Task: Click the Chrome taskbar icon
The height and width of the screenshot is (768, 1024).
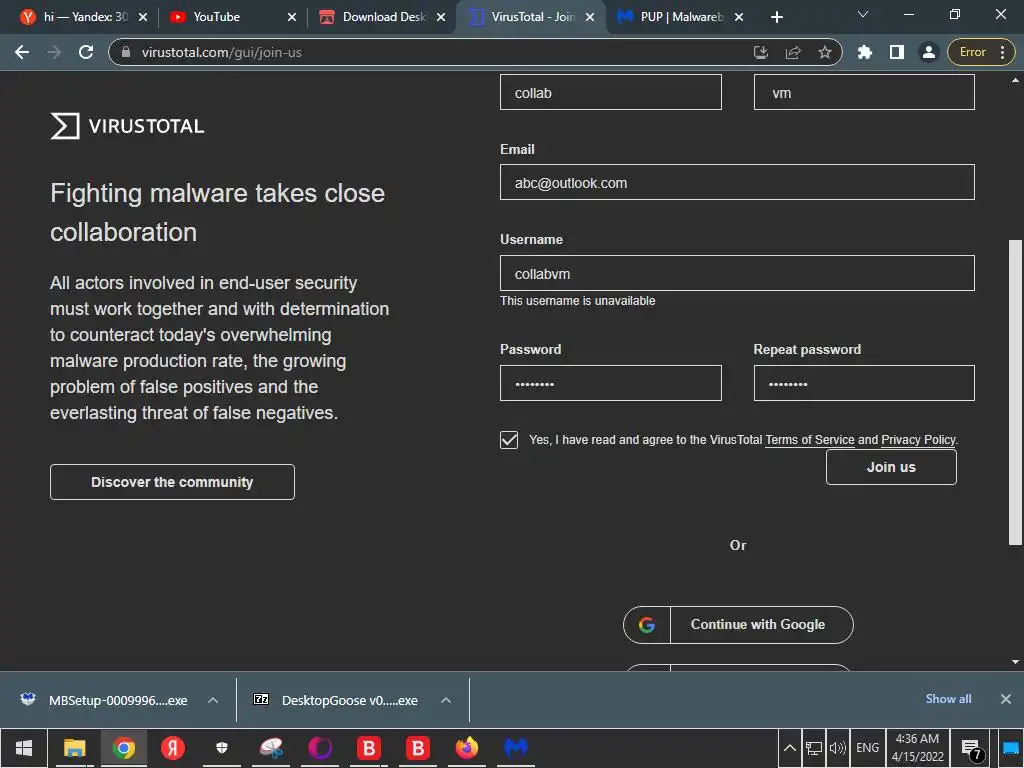Action: [x=123, y=748]
